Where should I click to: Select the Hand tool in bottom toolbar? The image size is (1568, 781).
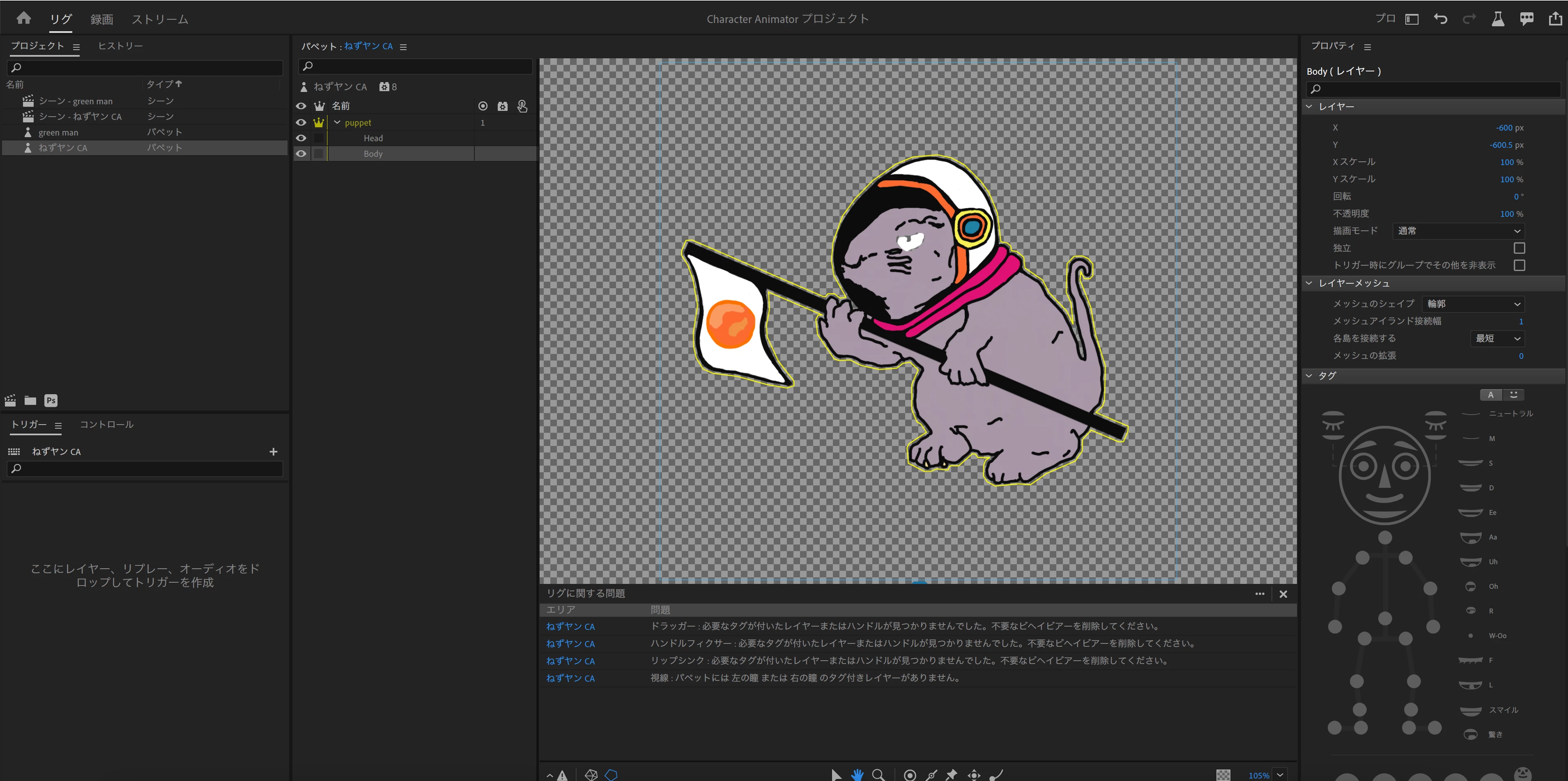857,774
